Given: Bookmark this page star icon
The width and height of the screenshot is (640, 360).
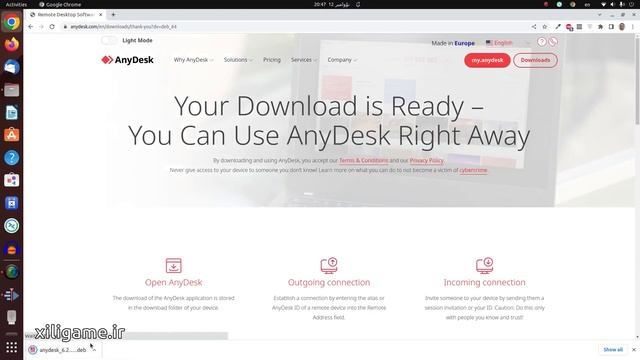Looking at the screenshot, I should click(544, 27).
